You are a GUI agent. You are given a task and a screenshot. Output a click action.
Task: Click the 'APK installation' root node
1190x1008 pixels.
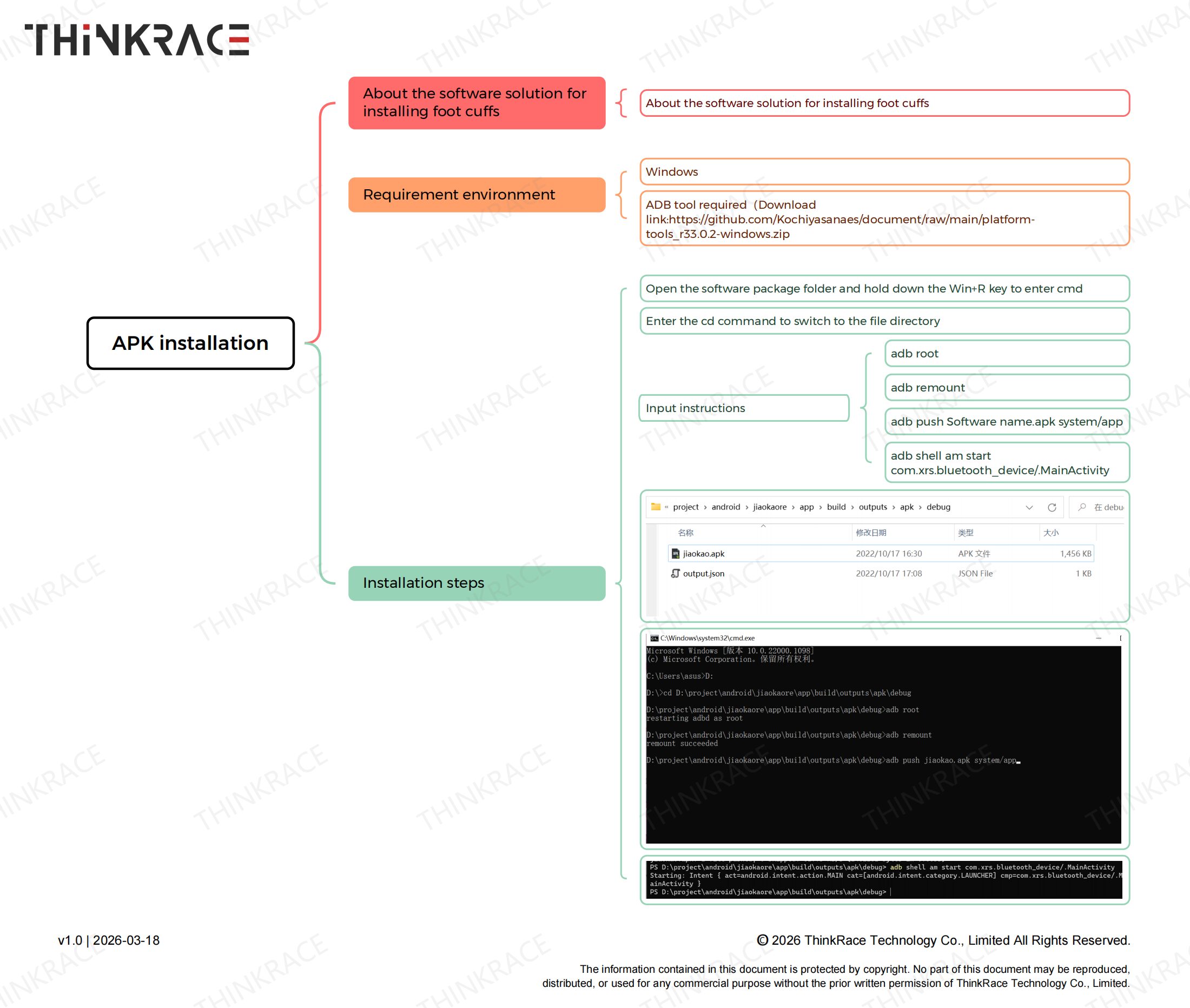pyautogui.click(x=190, y=343)
